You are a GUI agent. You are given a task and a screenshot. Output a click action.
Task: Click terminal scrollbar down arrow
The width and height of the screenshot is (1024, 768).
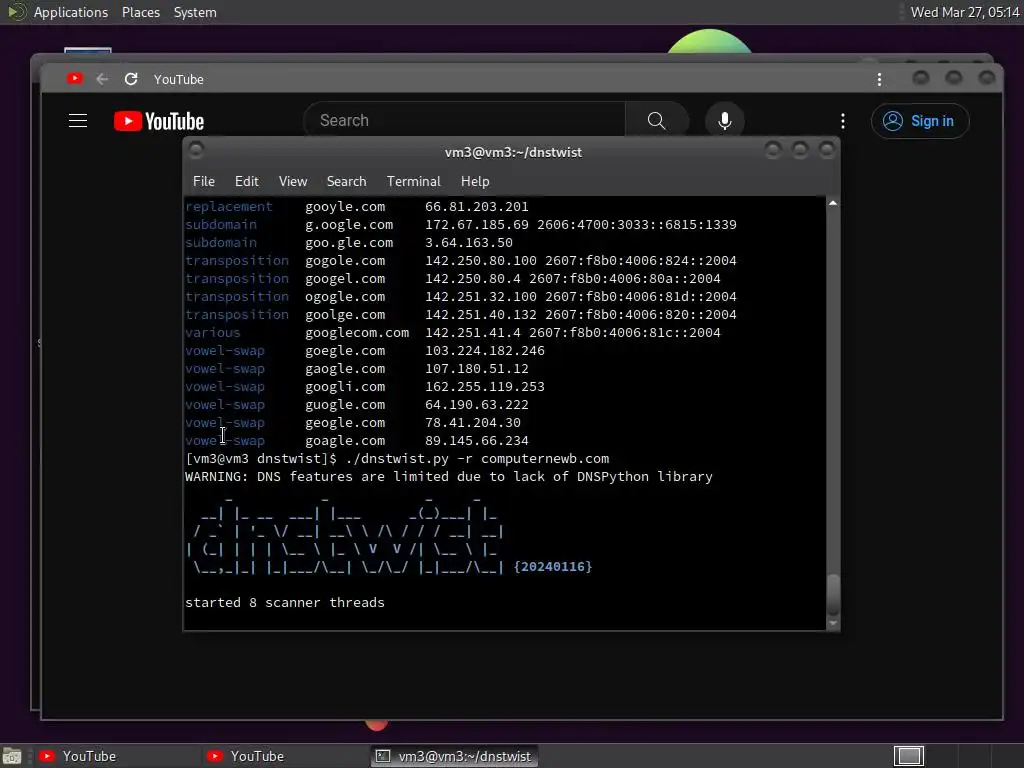point(833,624)
